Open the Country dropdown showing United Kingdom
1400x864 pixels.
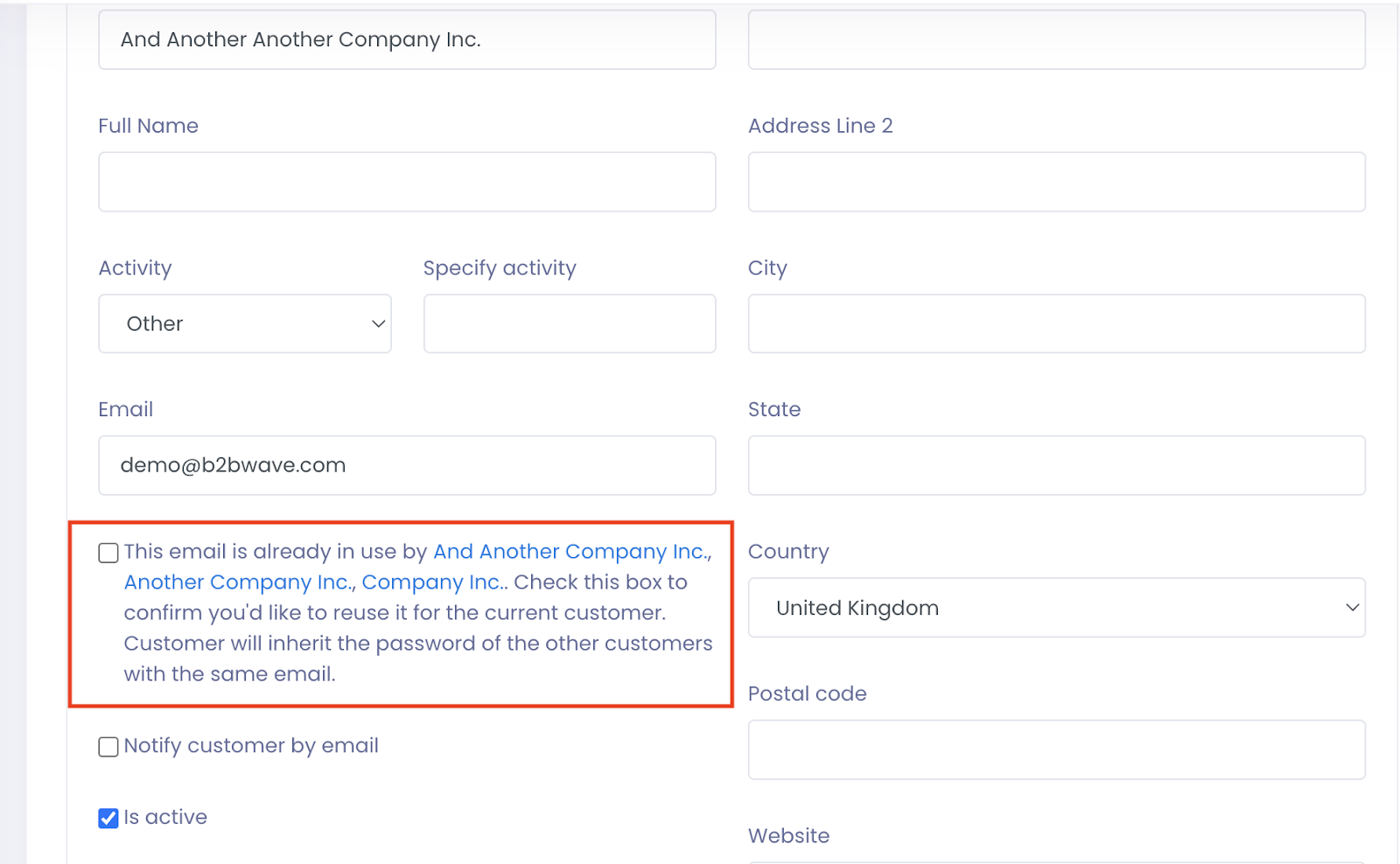1056,608
